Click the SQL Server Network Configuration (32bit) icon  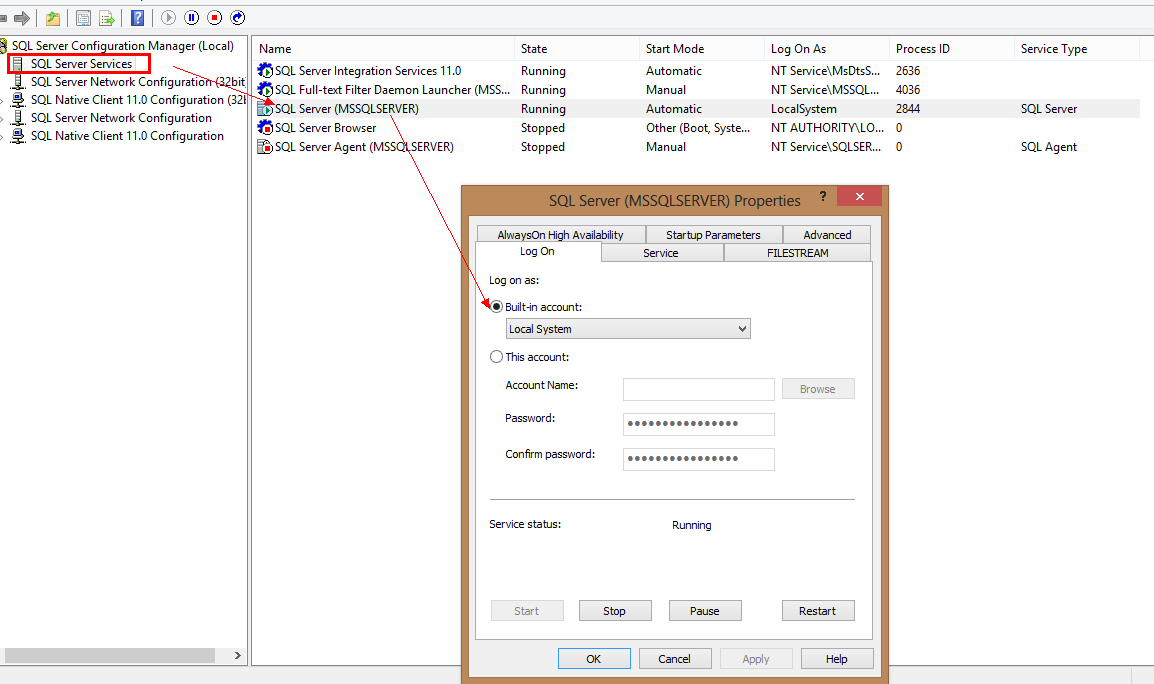(x=18, y=82)
